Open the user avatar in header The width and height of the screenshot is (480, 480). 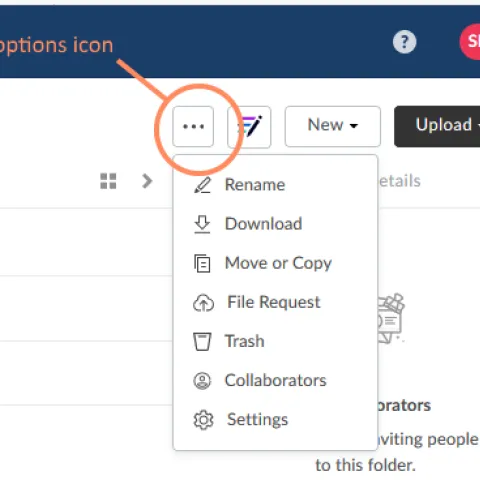click(x=470, y=42)
